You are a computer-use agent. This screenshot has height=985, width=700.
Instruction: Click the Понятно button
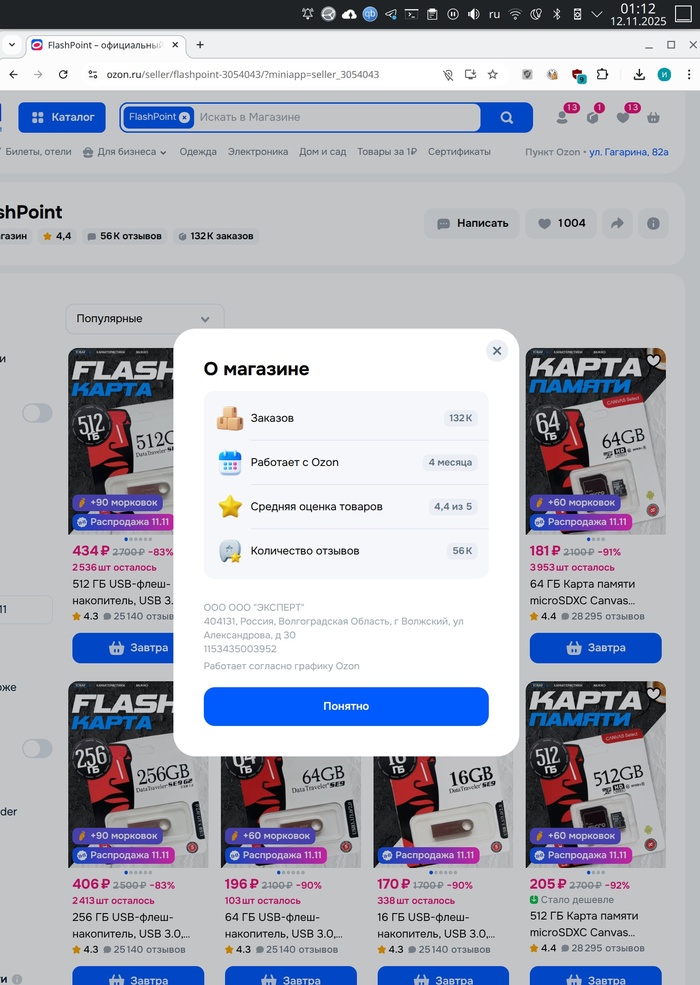tap(346, 706)
